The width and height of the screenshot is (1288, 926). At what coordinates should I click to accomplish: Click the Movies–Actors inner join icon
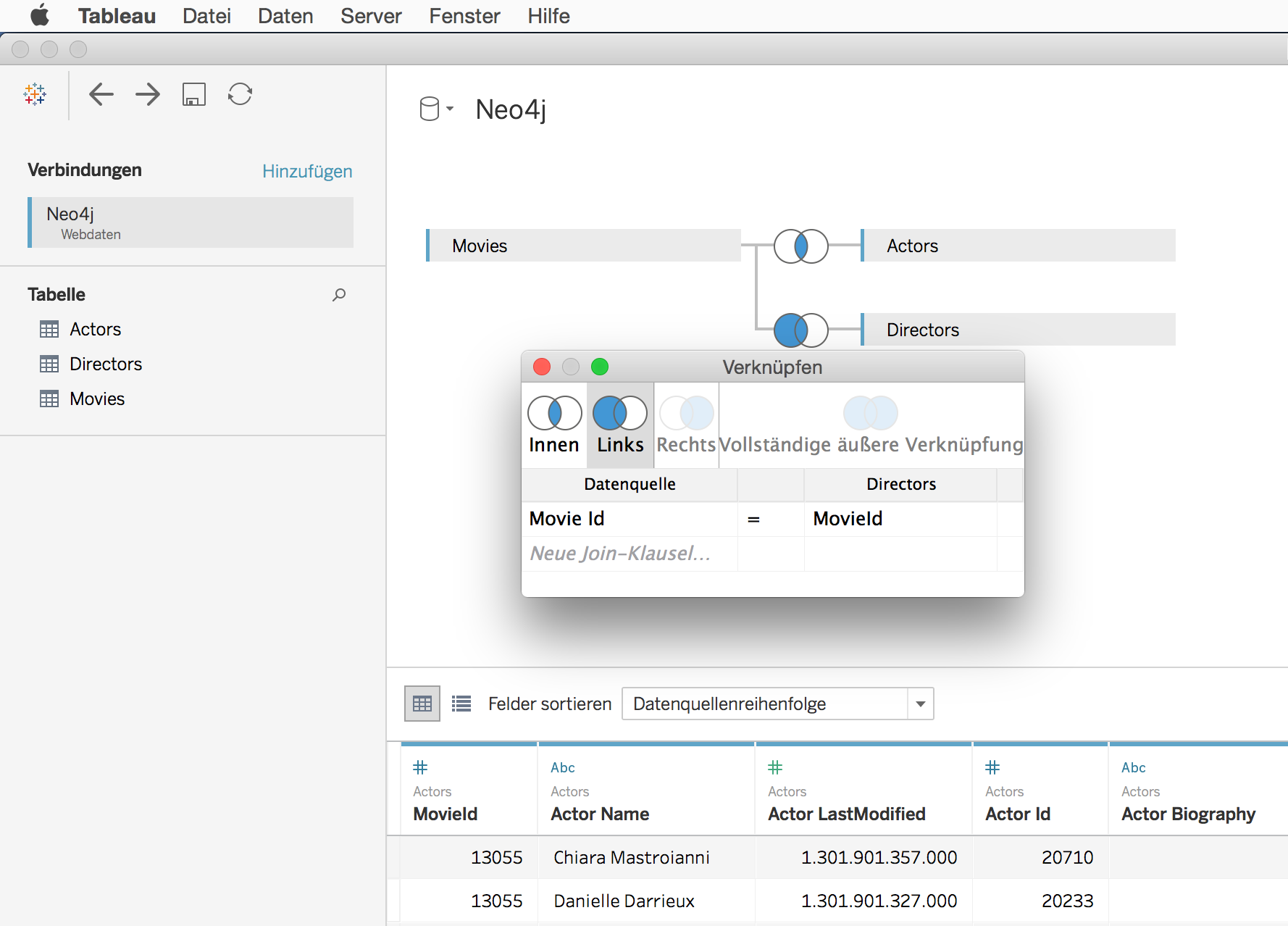coord(801,246)
